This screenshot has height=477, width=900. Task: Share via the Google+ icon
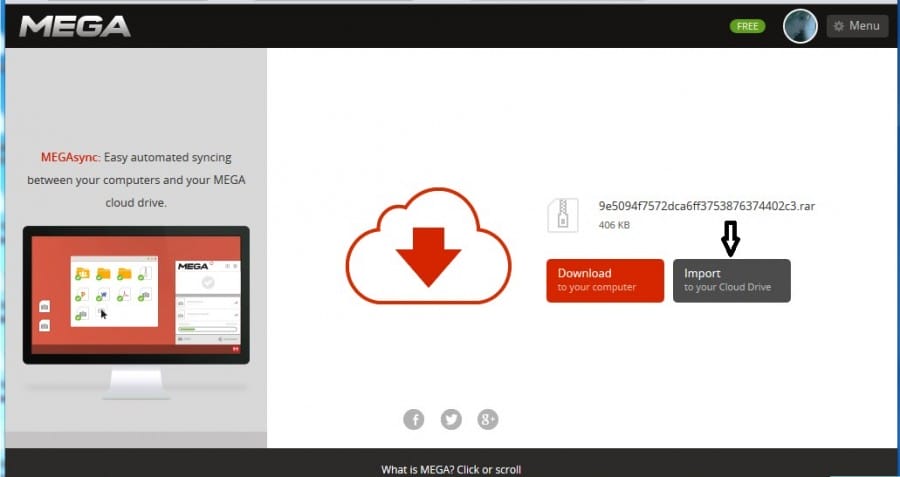pos(488,419)
